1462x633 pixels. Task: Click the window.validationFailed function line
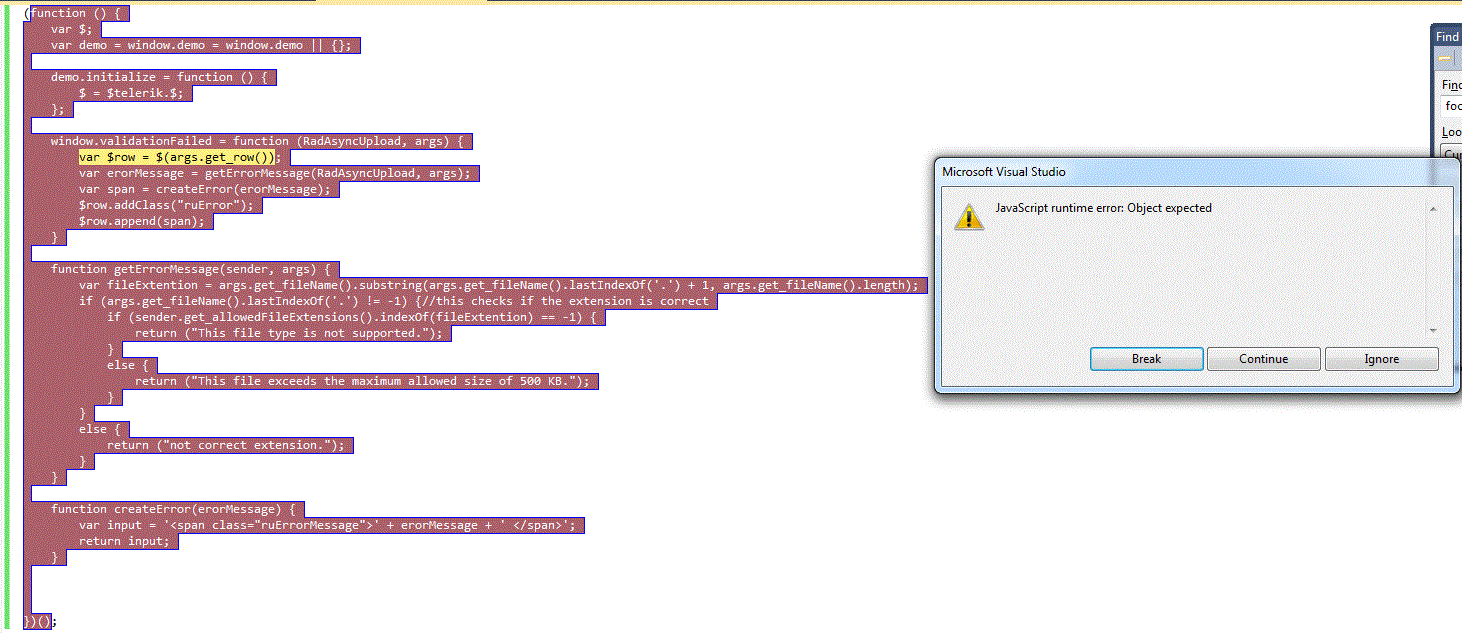[256, 141]
